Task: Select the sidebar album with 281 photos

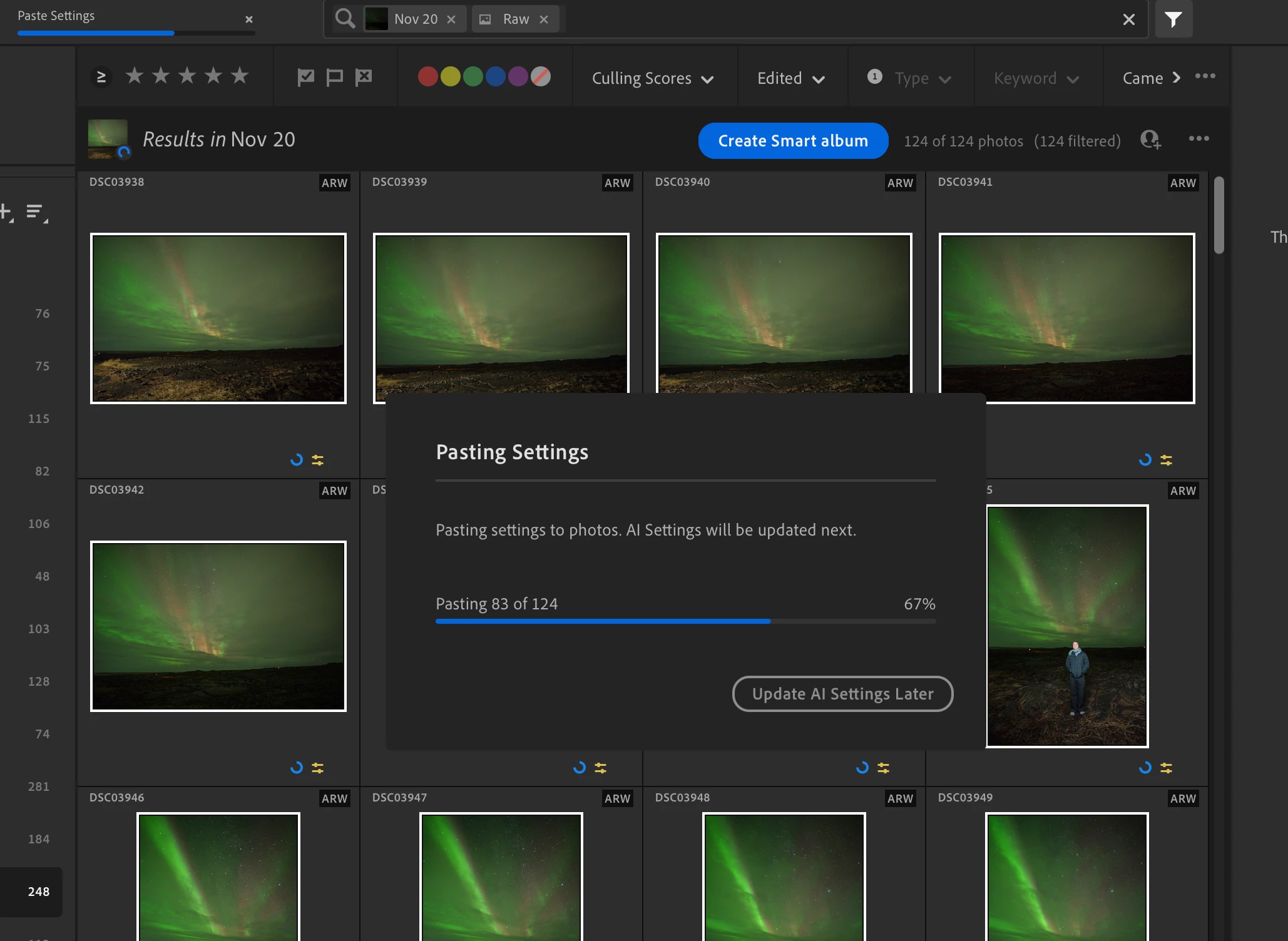Action: click(x=38, y=786)
